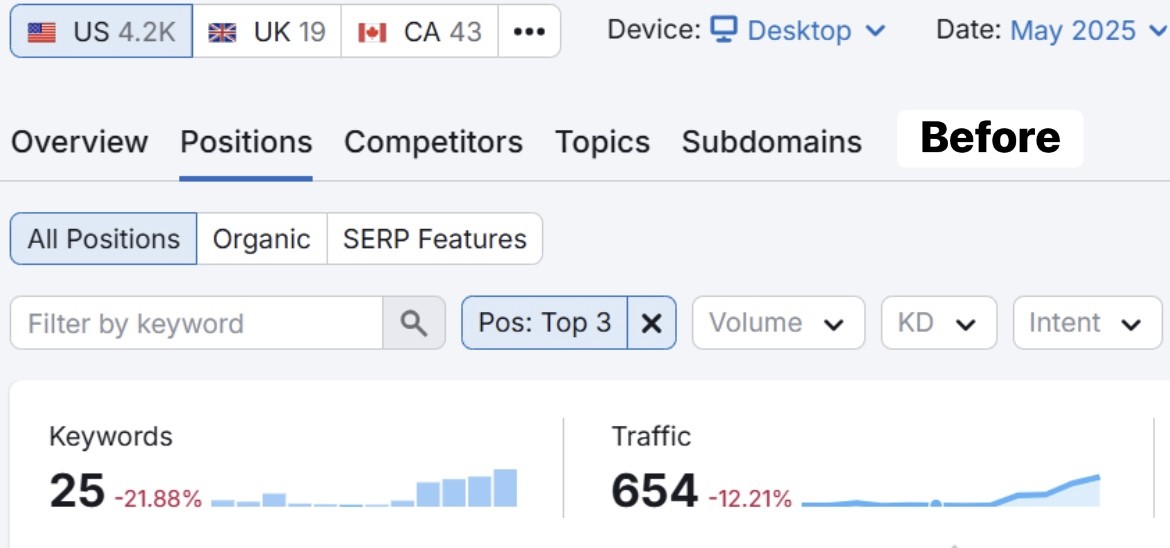Focus the Filter by keyword field
1170x548 pixels.
pos(196,323)
